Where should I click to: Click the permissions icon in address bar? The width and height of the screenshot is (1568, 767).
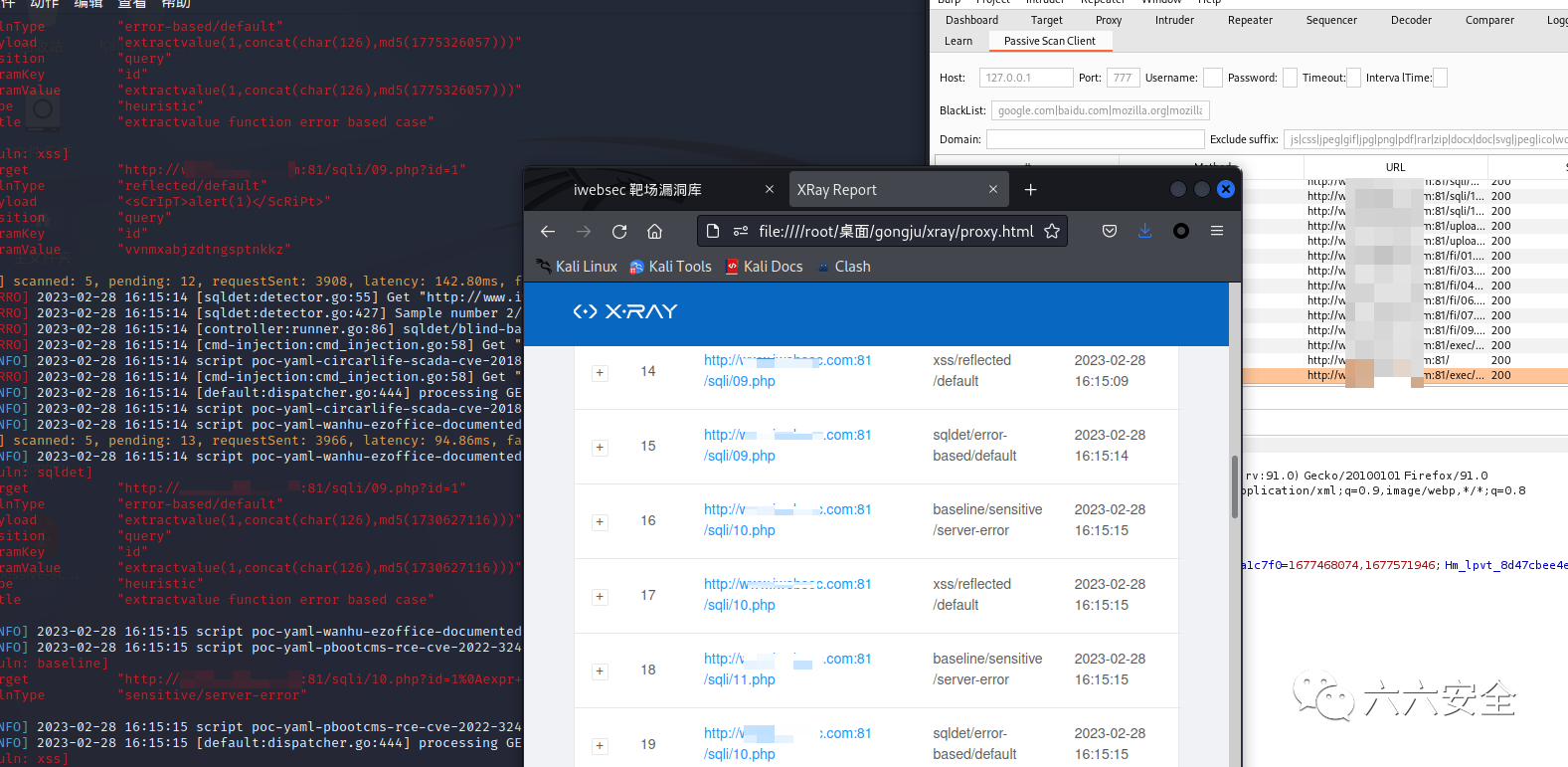pos(741,232)
